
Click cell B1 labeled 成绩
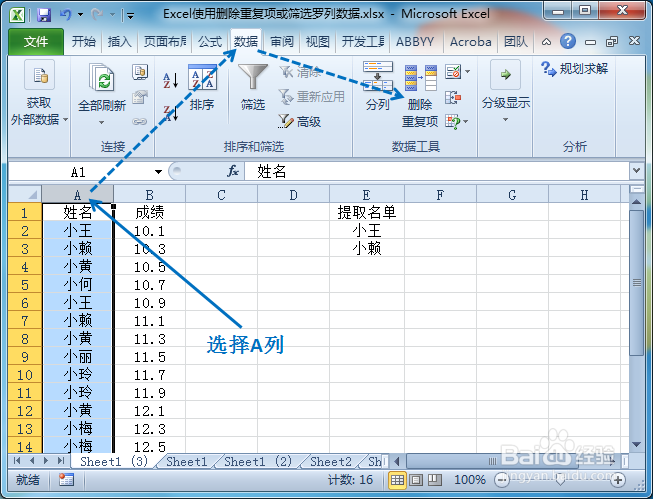coord(150,212)
